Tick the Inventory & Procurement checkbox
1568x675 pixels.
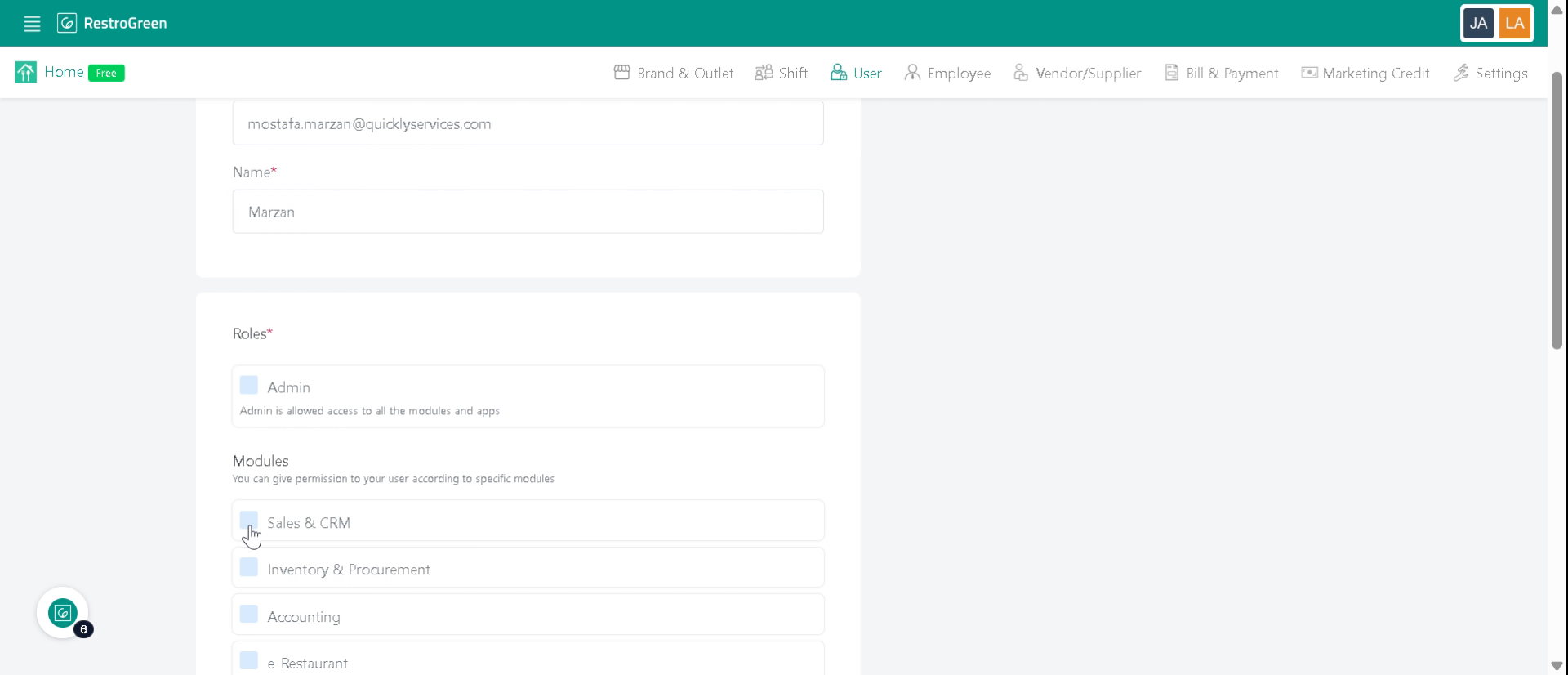click(249, 567)
